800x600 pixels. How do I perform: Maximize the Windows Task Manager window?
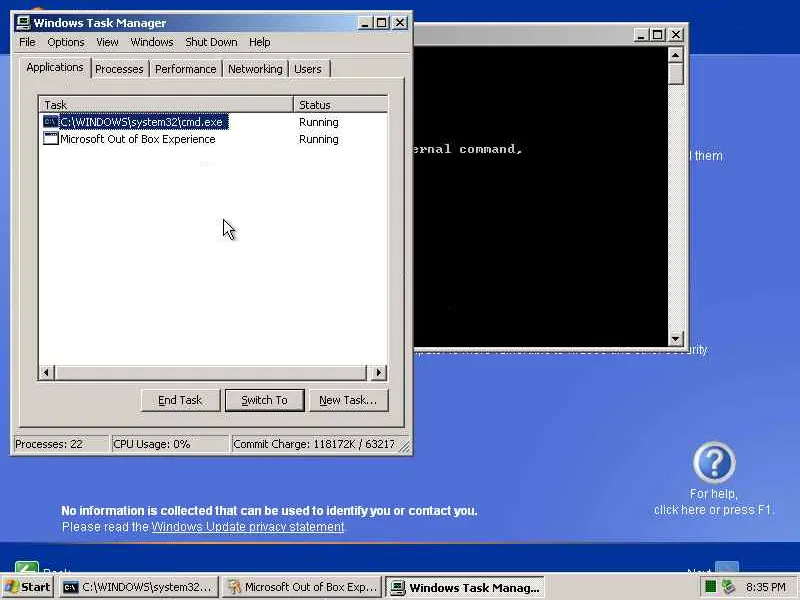point(381,23)
